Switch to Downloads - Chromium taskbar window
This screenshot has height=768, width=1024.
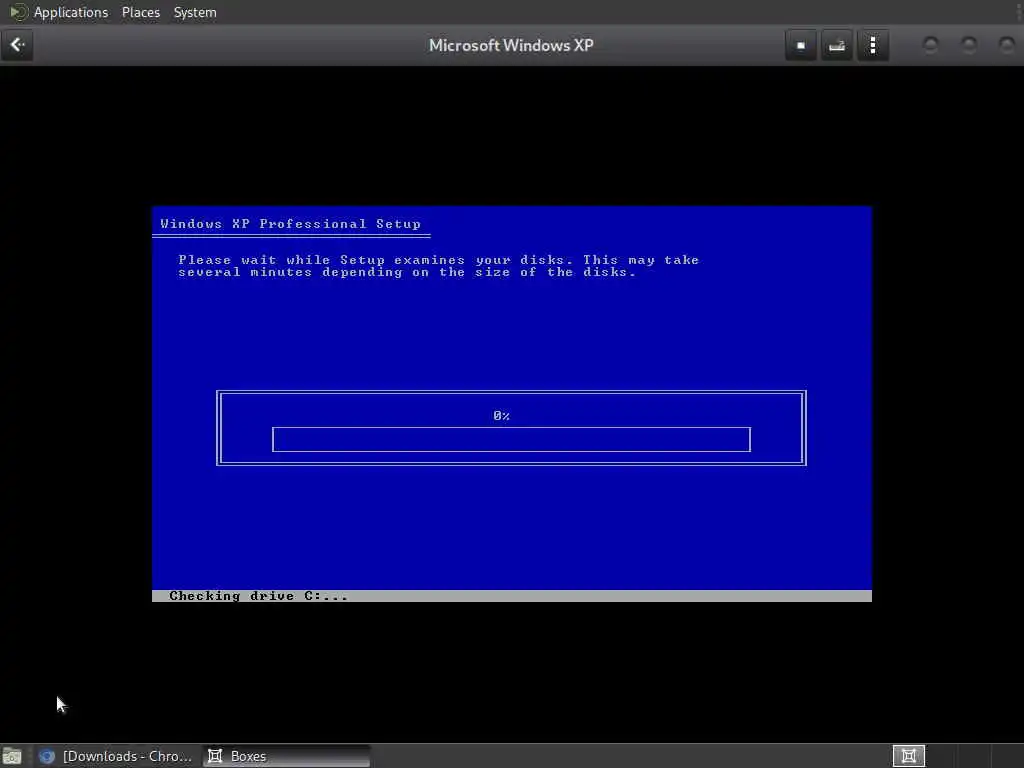point(116,756)
